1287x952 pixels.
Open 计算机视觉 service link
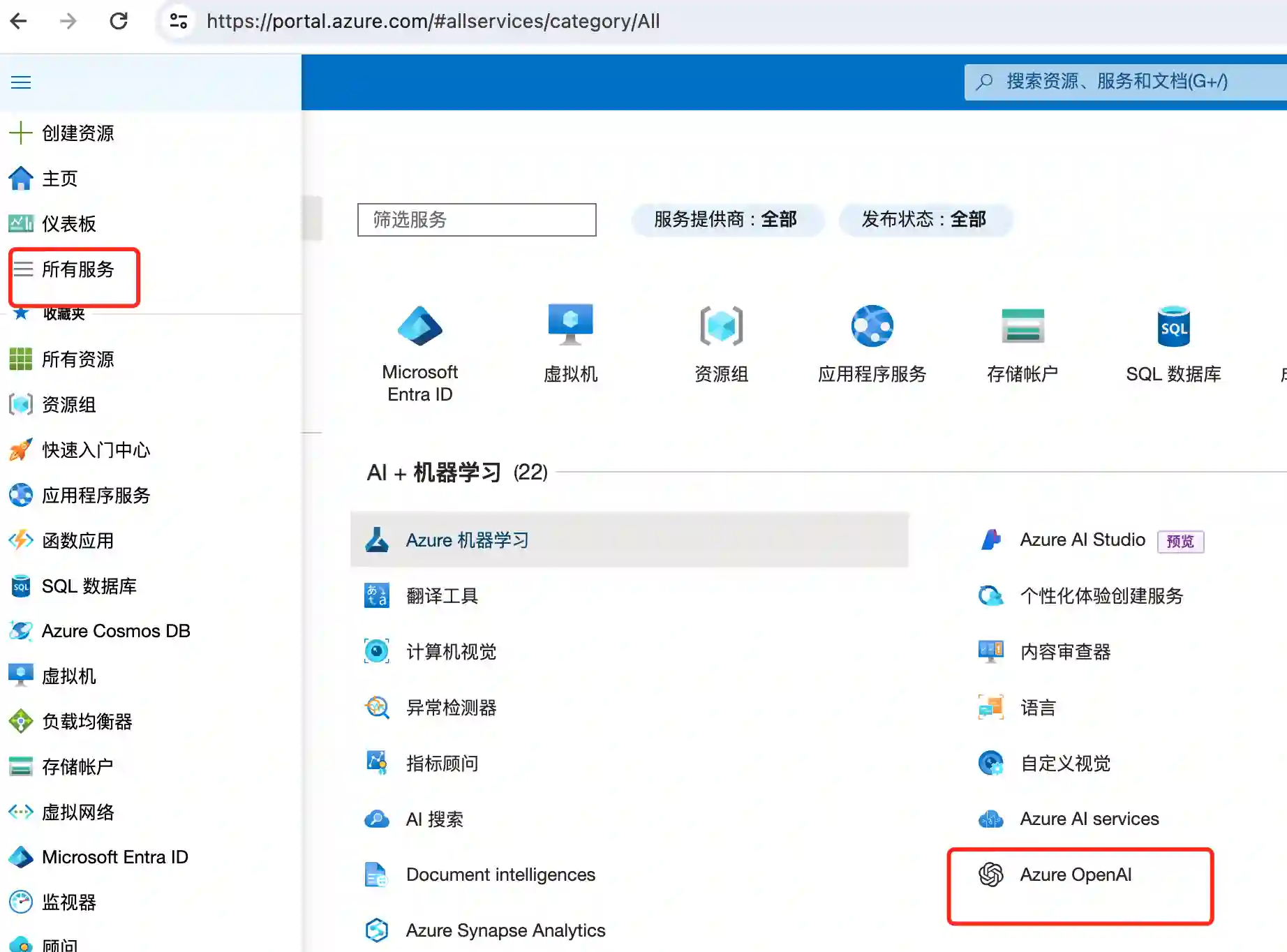click(x=451, y=651)
